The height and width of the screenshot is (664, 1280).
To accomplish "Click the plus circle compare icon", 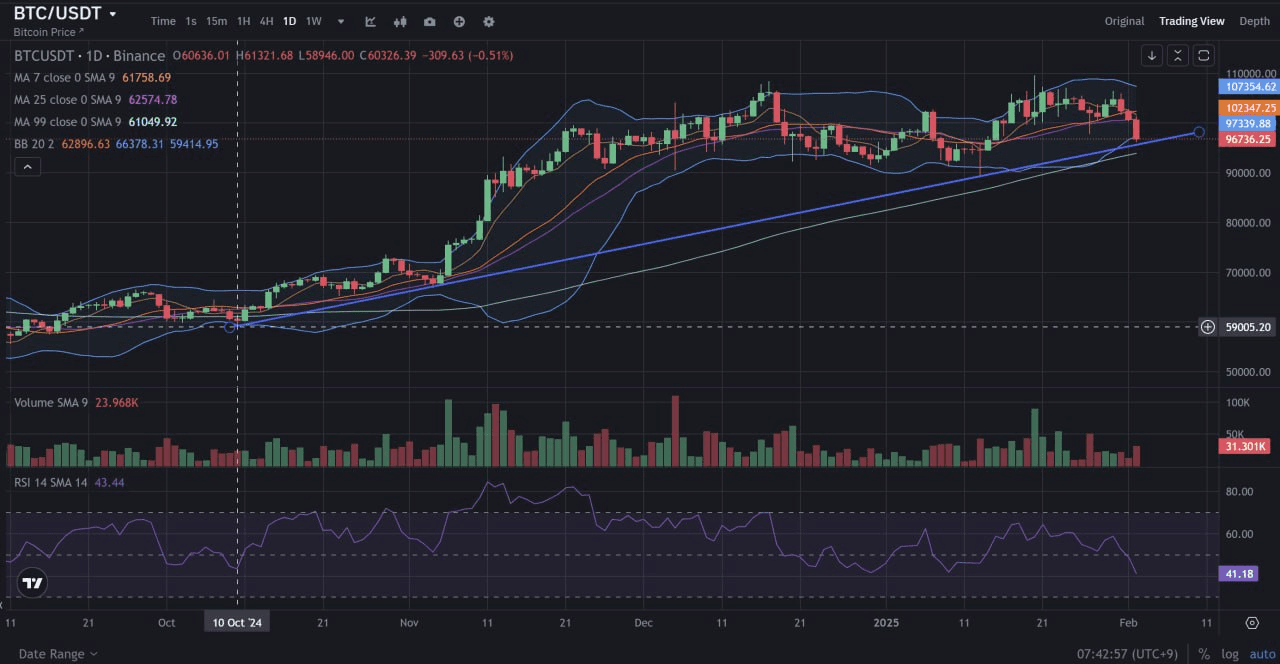I will point(459,21).
